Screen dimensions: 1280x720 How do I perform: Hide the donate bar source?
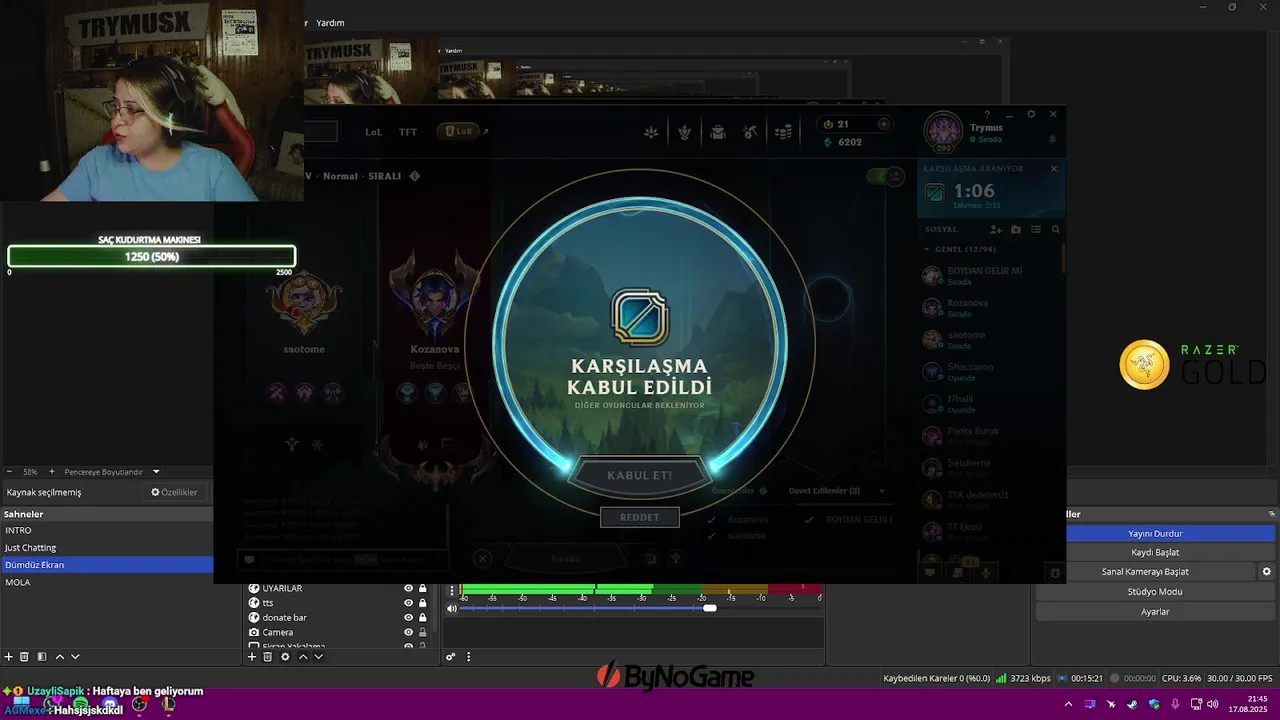coord(408,618)
